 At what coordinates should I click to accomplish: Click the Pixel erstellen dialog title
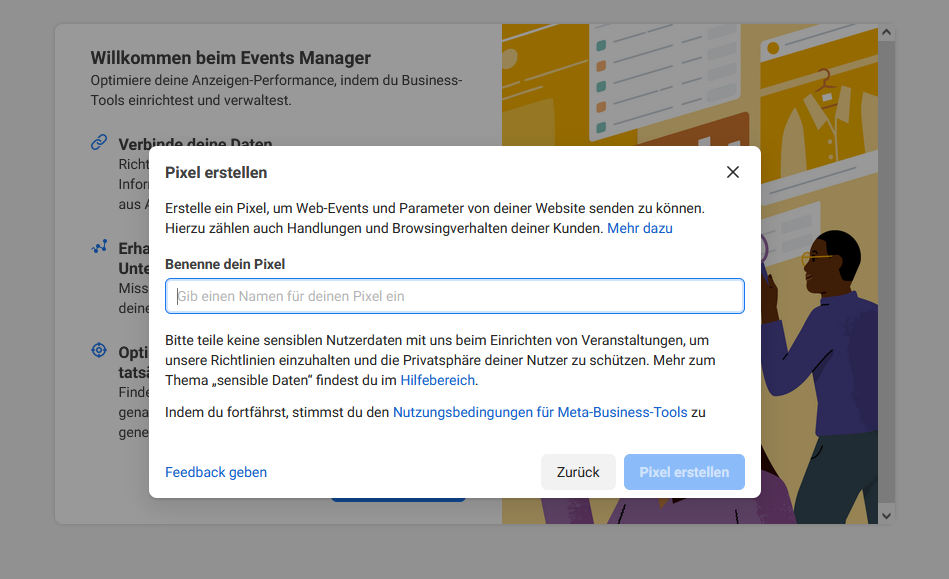[x=216, y=172]
